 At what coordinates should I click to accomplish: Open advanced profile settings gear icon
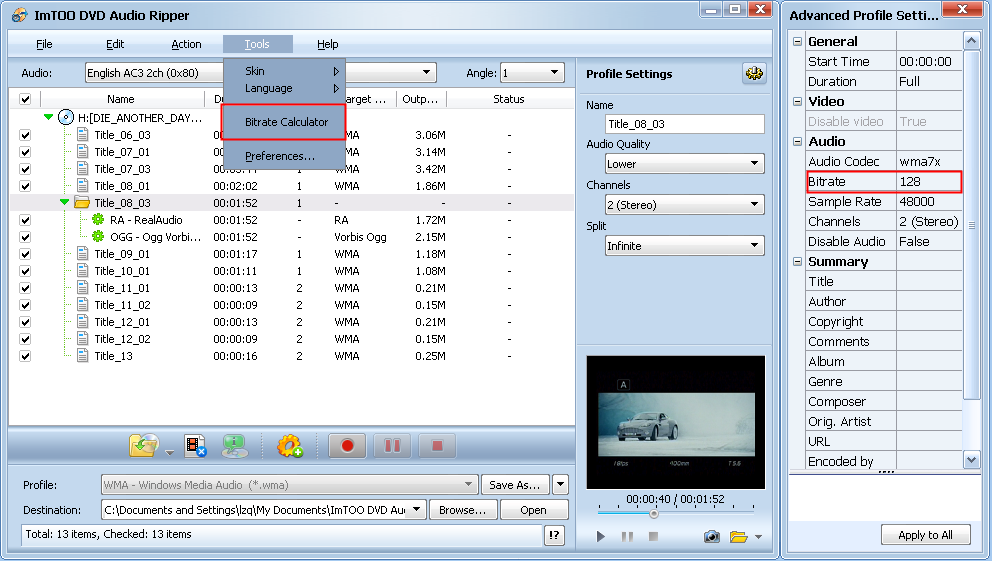[753, 74]
